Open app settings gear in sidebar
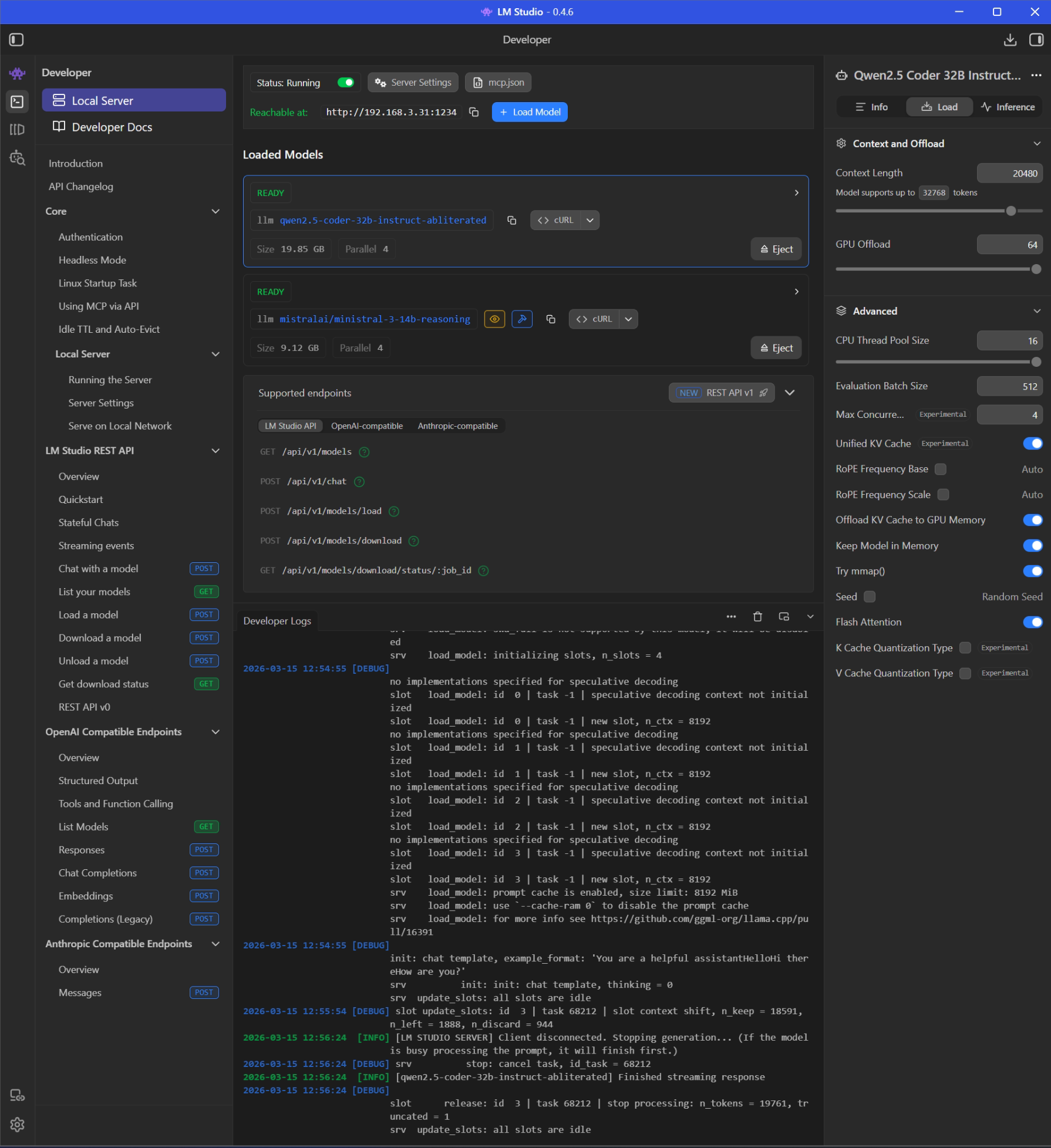Viewport: 1051px width, 1148px height. 17,1125
